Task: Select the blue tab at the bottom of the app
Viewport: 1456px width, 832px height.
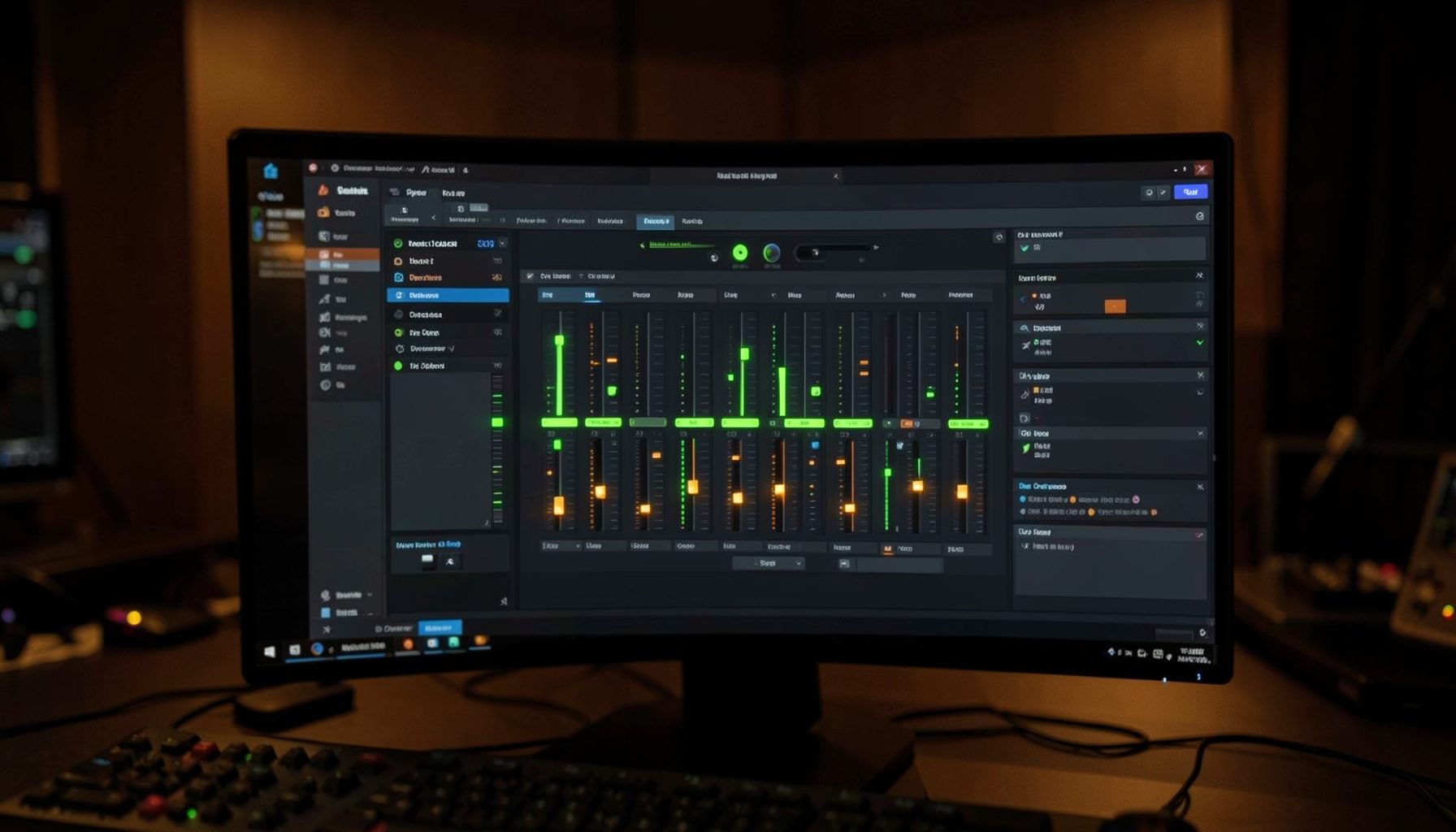Action: tap(440, 628)
